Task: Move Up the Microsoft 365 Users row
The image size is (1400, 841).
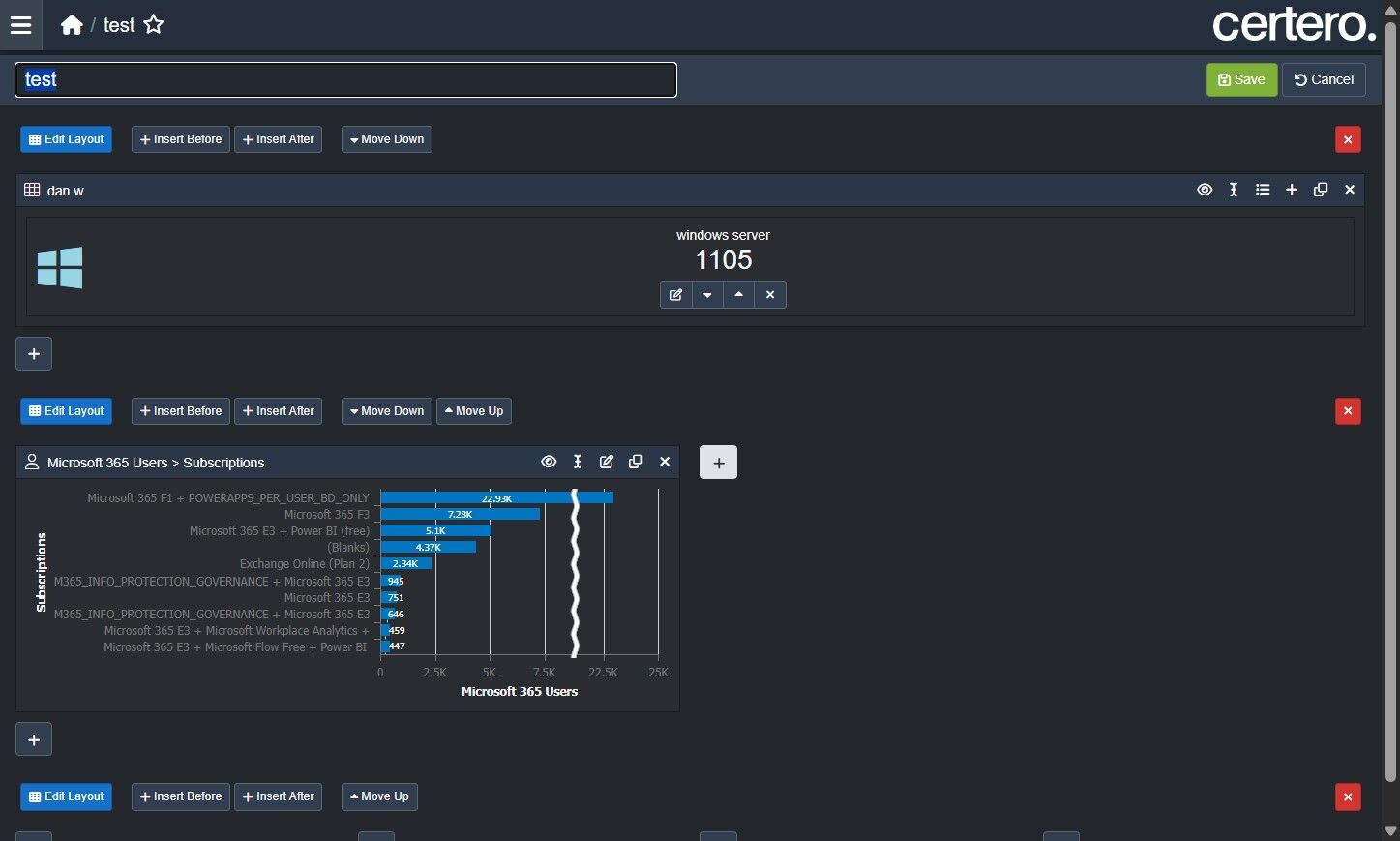Action: [x=474, y=411]
